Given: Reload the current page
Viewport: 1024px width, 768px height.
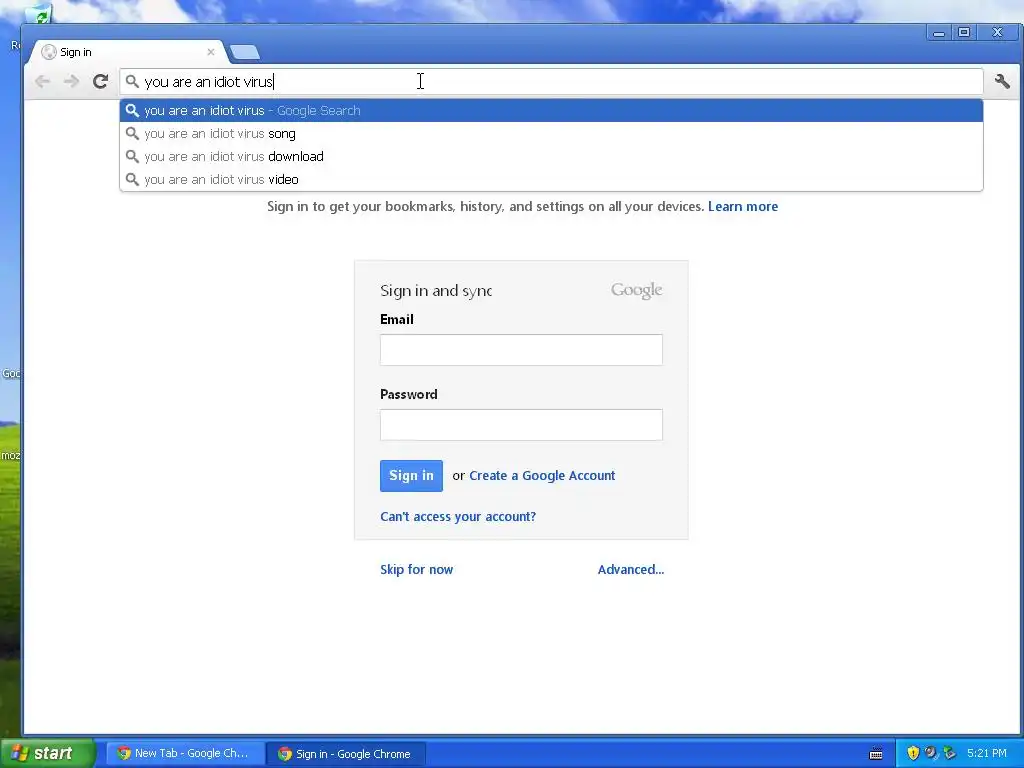Looking at the screenshot, I should (x=100, y=82).
